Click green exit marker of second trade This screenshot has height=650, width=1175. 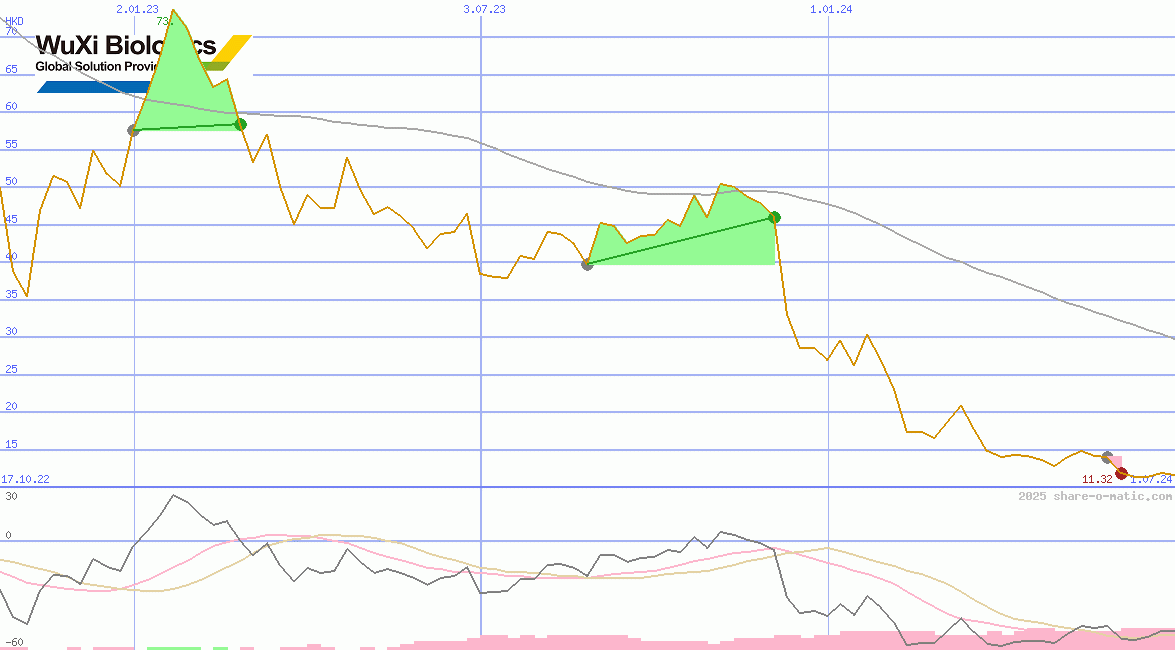pyautogui.click(x=774, y=217)
